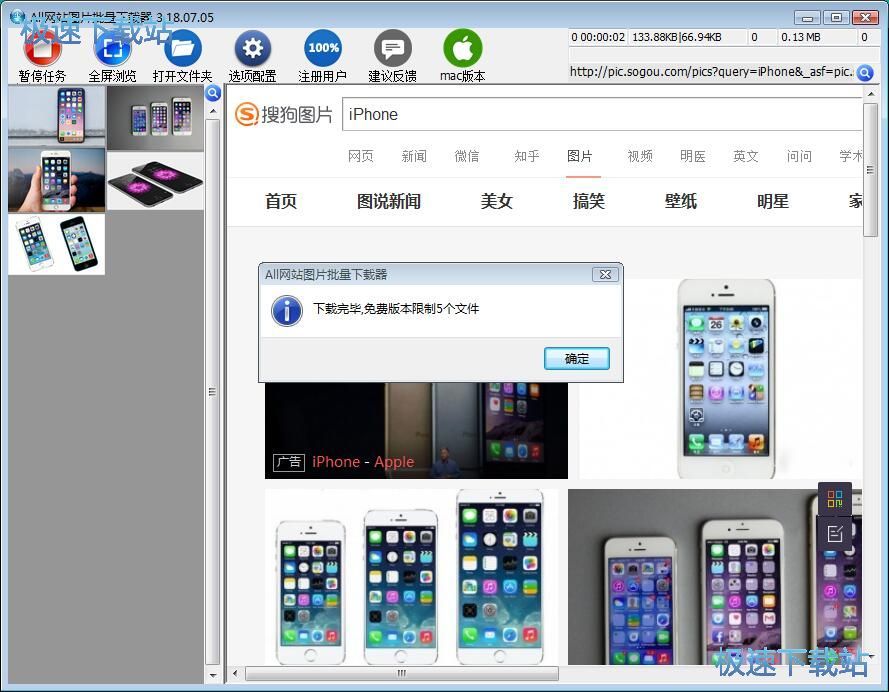The width and height of the screenshot is (889, 692).
Task: Confirm the dialog with 确定 button
Action: [577, 358]
